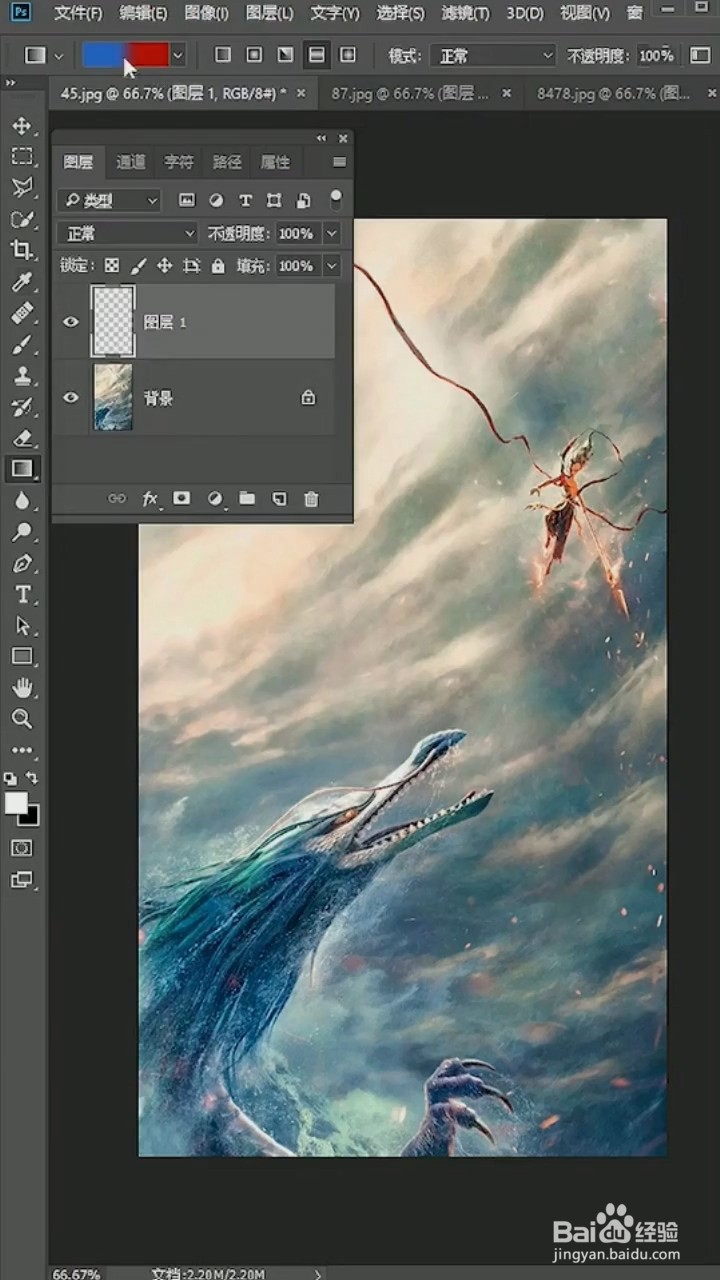Select the Eraser tool
The image size is (720, 1280).
click(22, 437)
